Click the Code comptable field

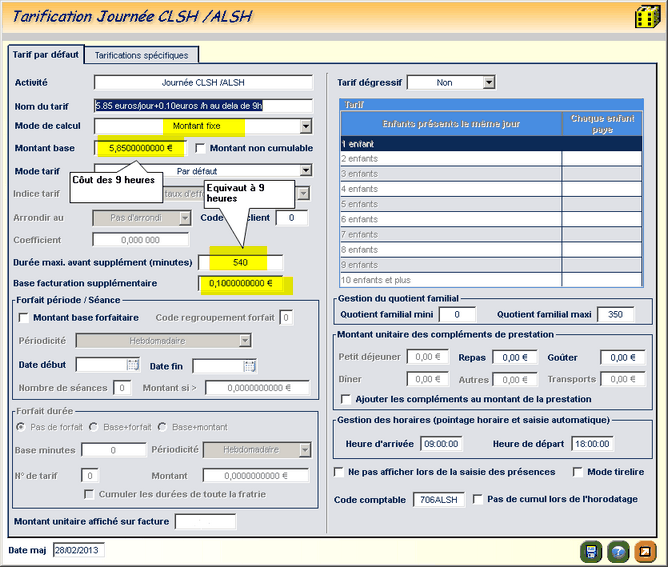pyautogui.click(x=438, y=499)
